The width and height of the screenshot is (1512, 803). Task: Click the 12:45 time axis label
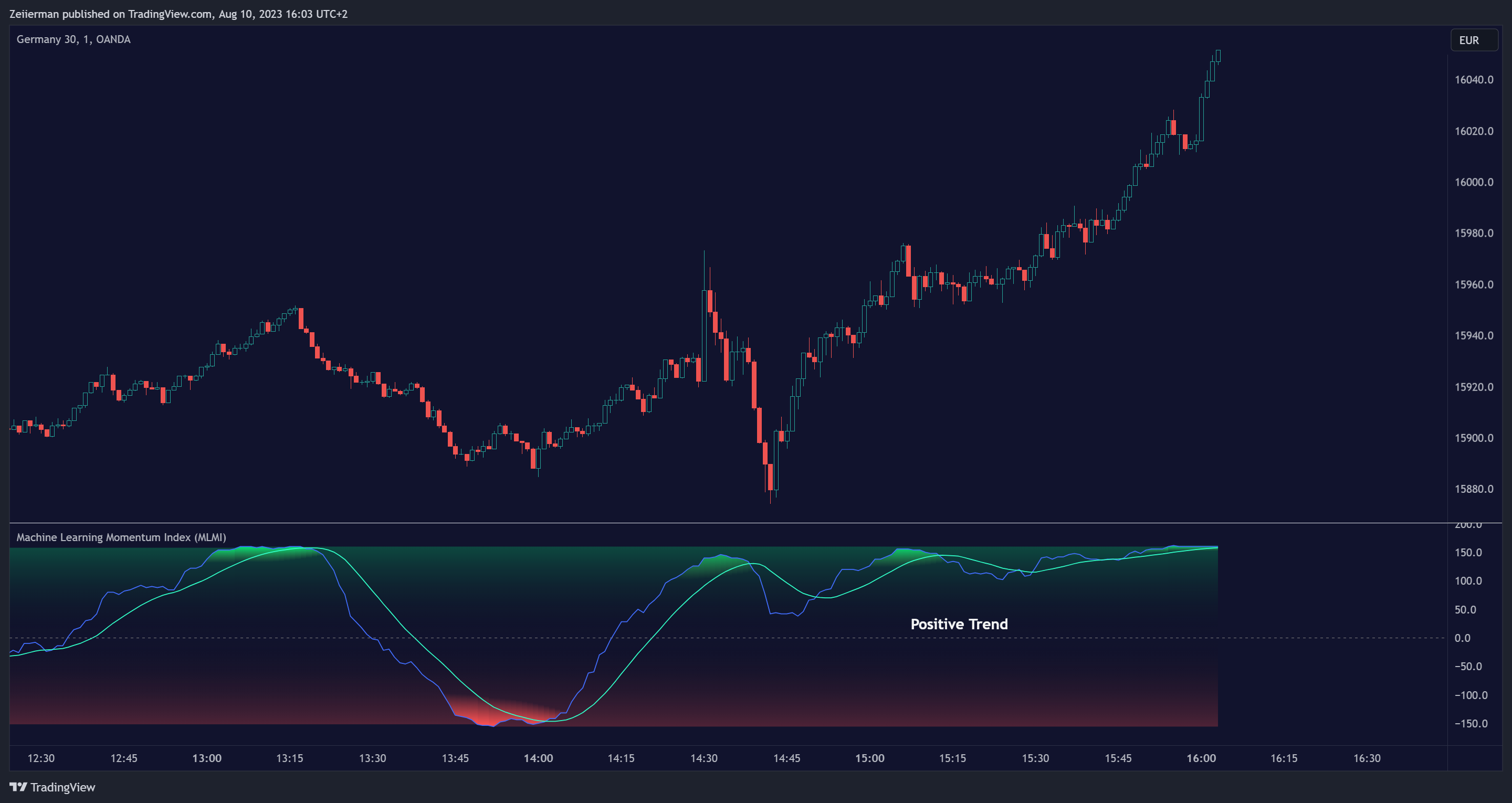[x=124, y=758]
